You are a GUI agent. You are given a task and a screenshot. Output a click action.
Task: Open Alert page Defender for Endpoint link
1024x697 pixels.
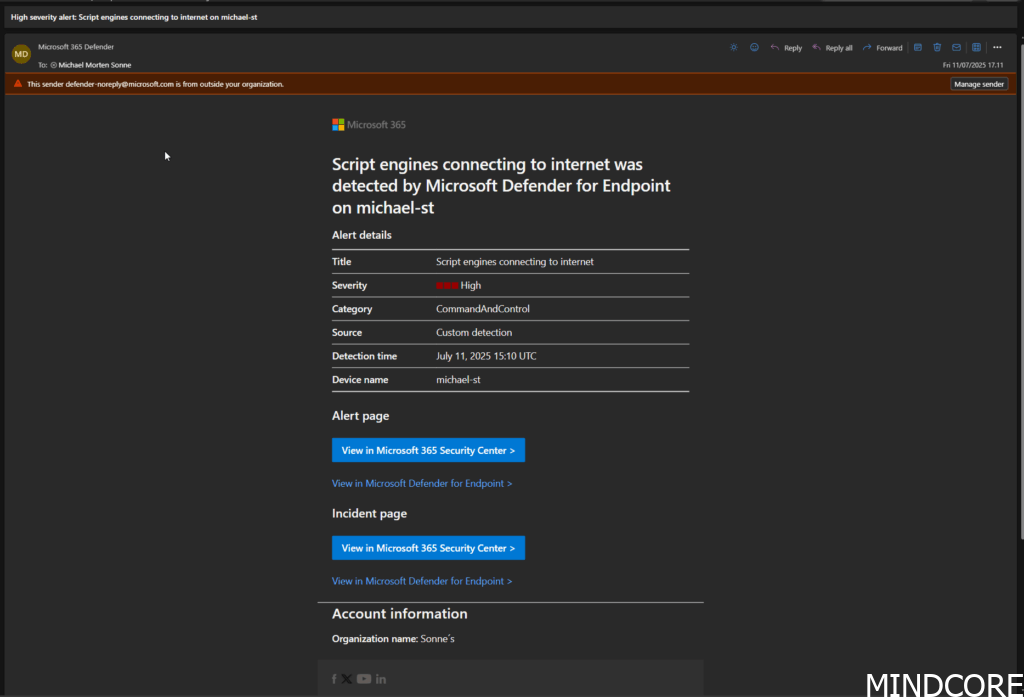(422, 483)
